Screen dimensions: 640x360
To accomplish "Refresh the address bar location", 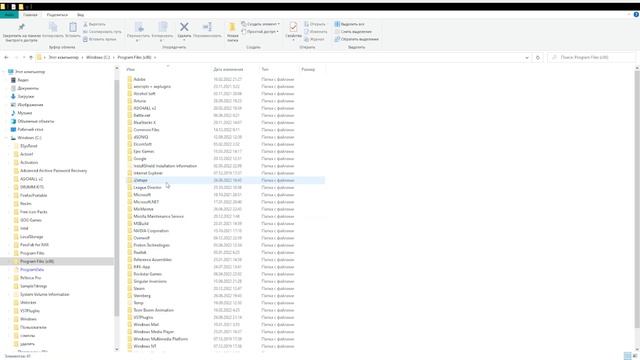I will point(538,58).
